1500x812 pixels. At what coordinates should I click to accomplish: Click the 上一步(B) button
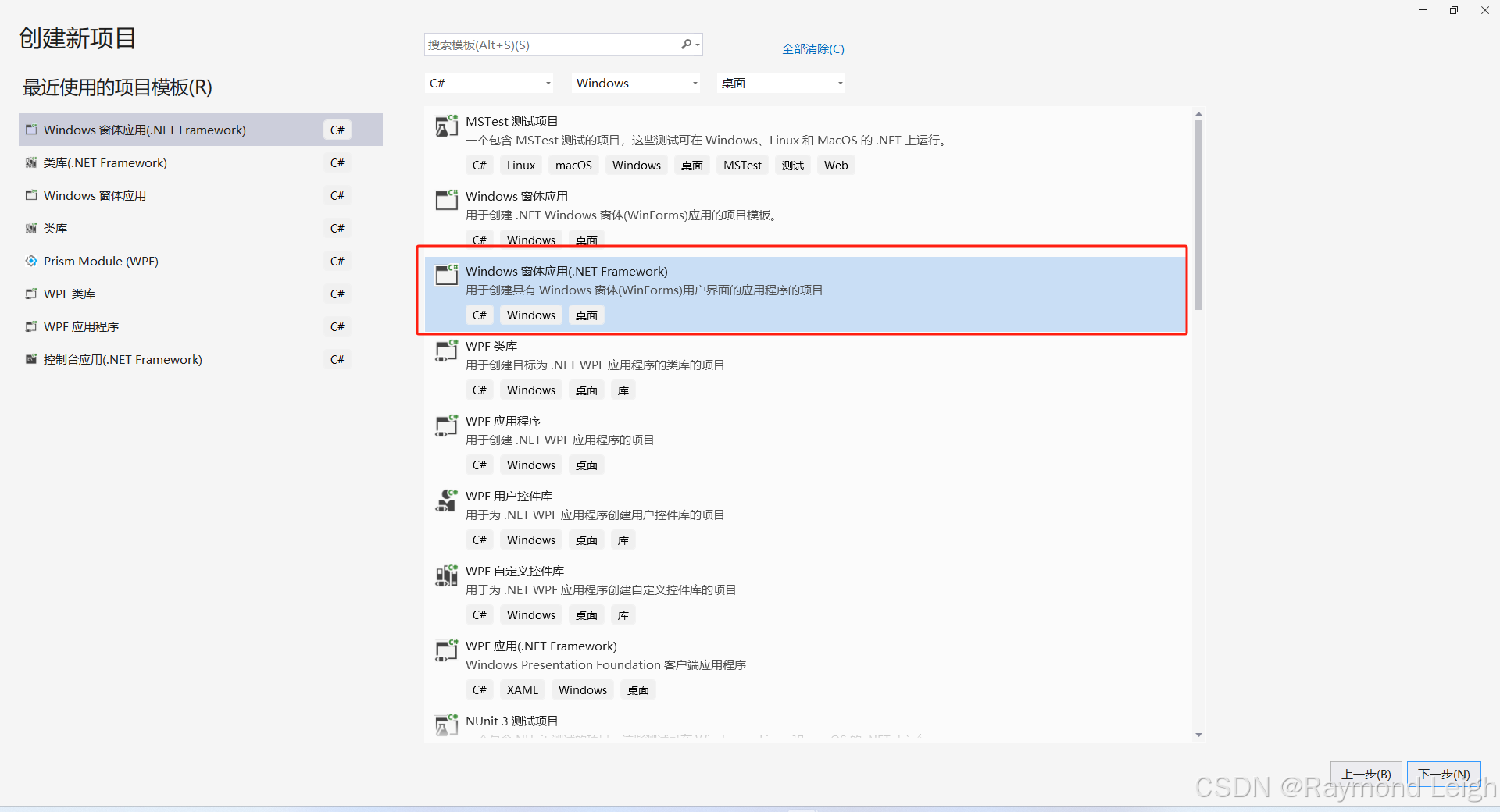pyautogui.click(x=1366, y=774)
